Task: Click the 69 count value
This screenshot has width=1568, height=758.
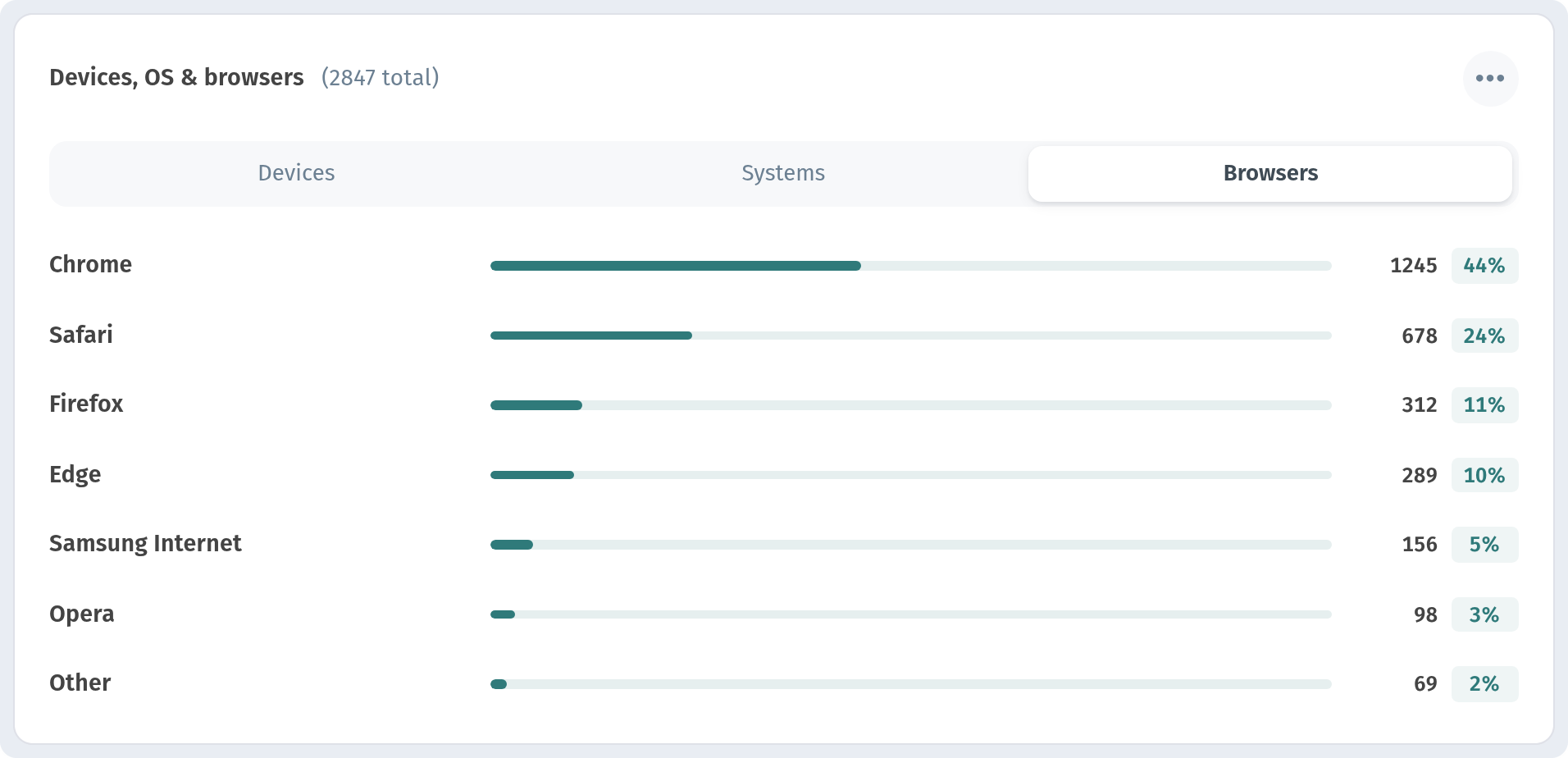Action: coord(1425,684)
